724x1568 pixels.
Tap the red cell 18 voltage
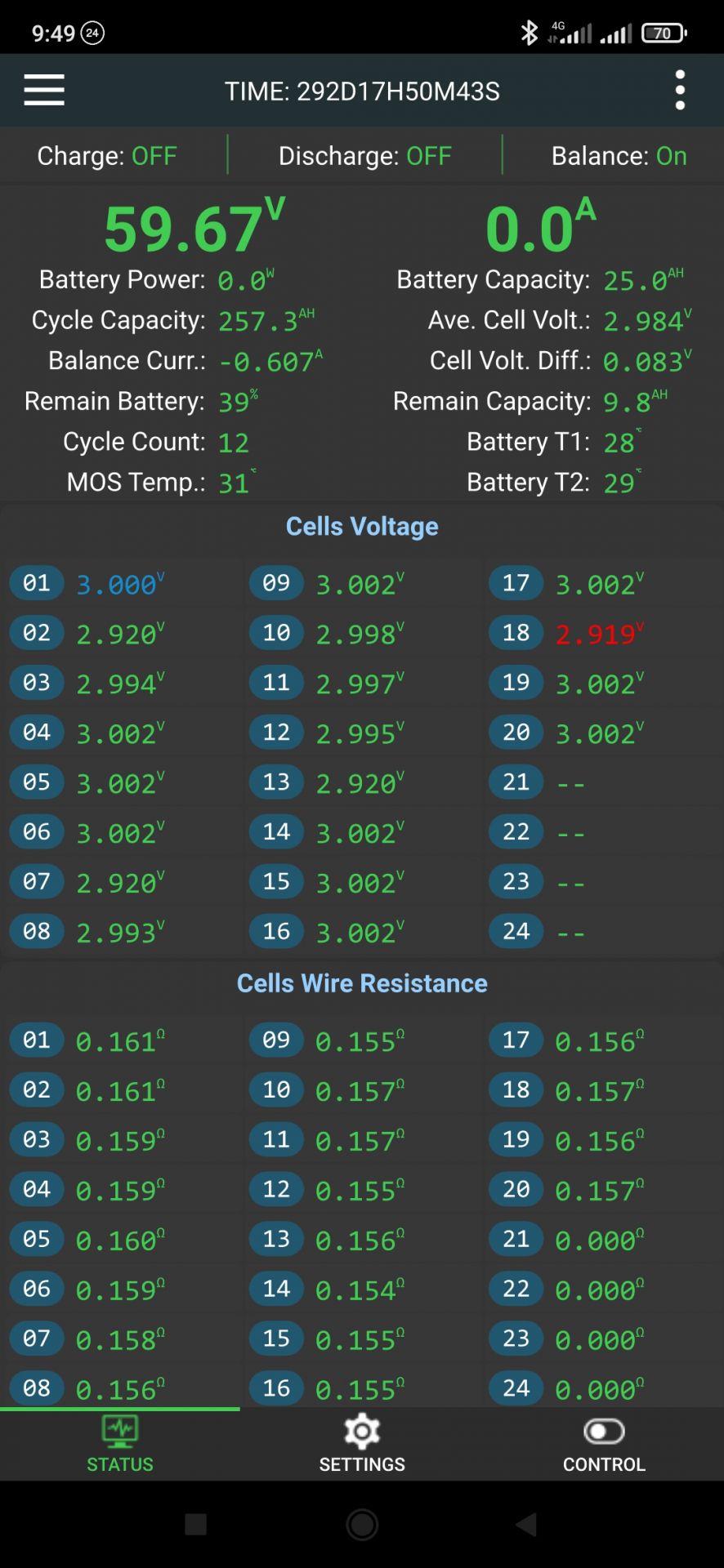point(597,634)
